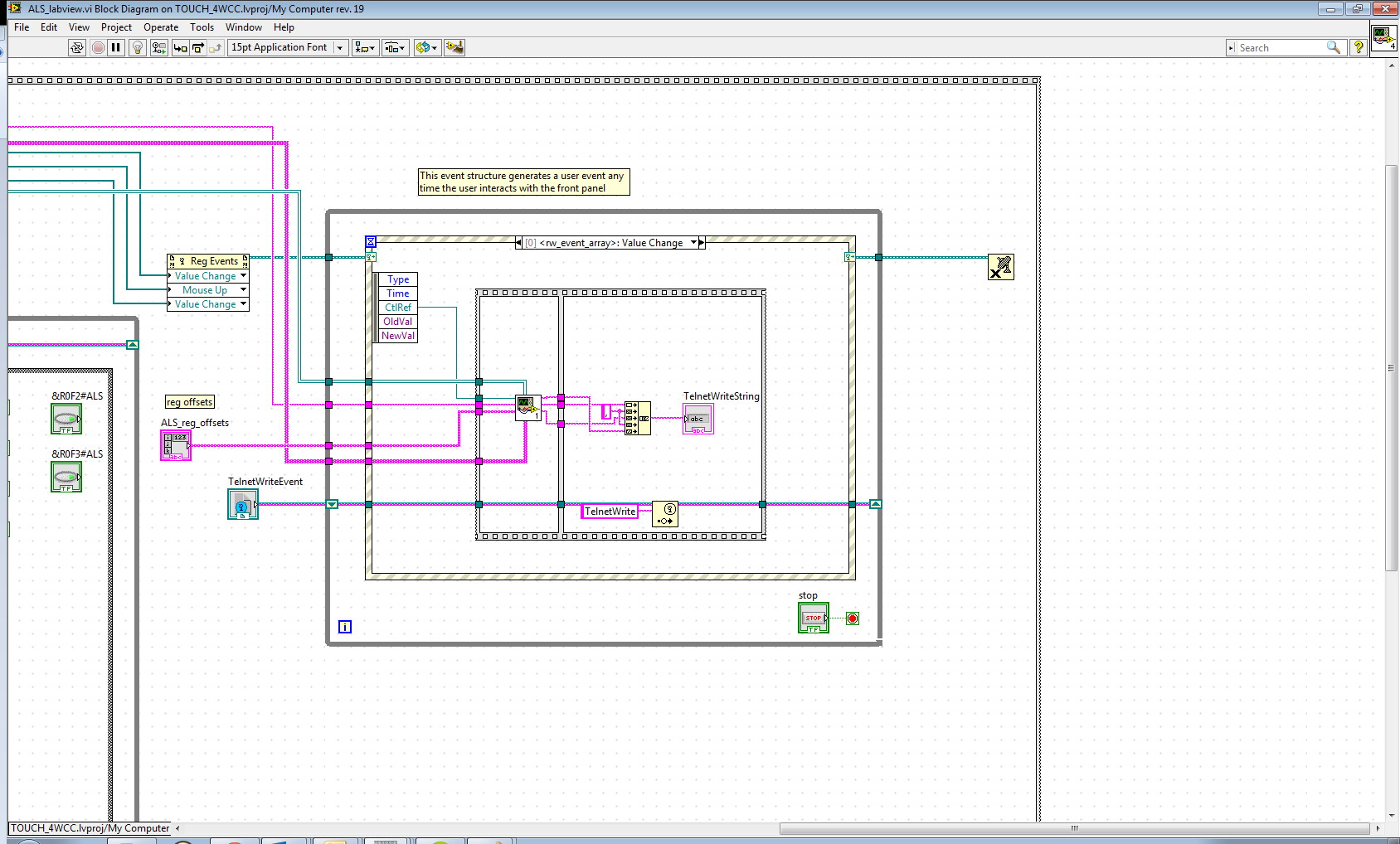
Task: Open the Operate menu
Action: (161, 27)
